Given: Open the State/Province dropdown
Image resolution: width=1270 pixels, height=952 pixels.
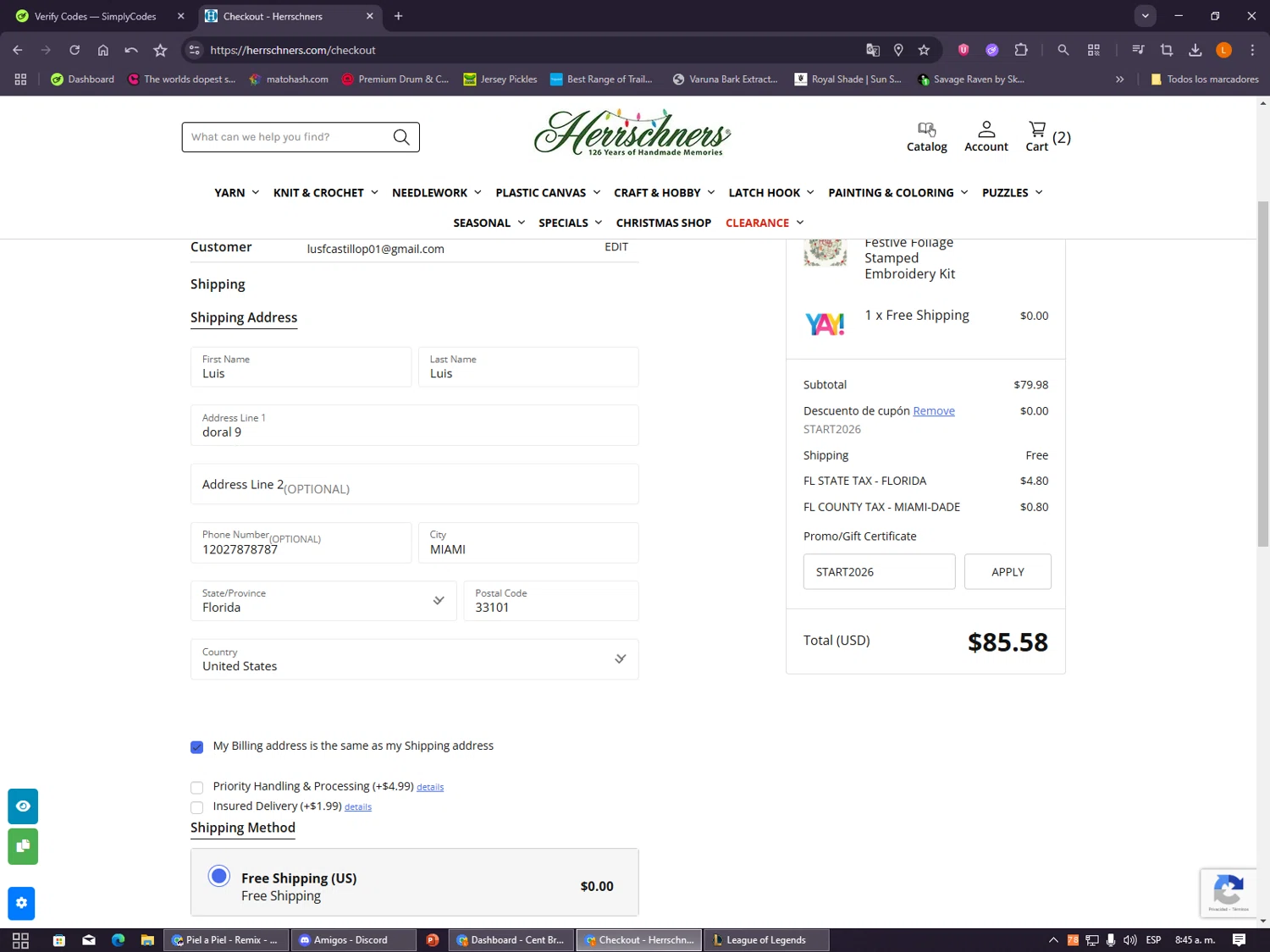Looking at the screenshot, I should click(x=323, y=601).
